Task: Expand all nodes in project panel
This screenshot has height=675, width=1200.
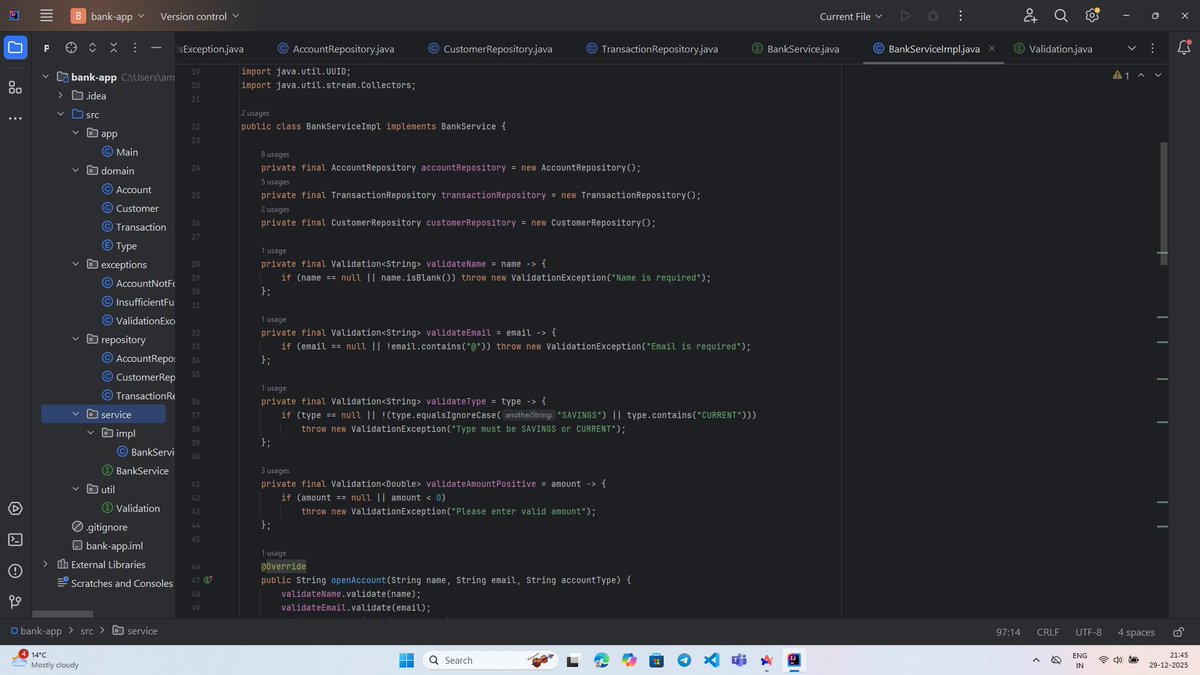Action: coord(92,48)
